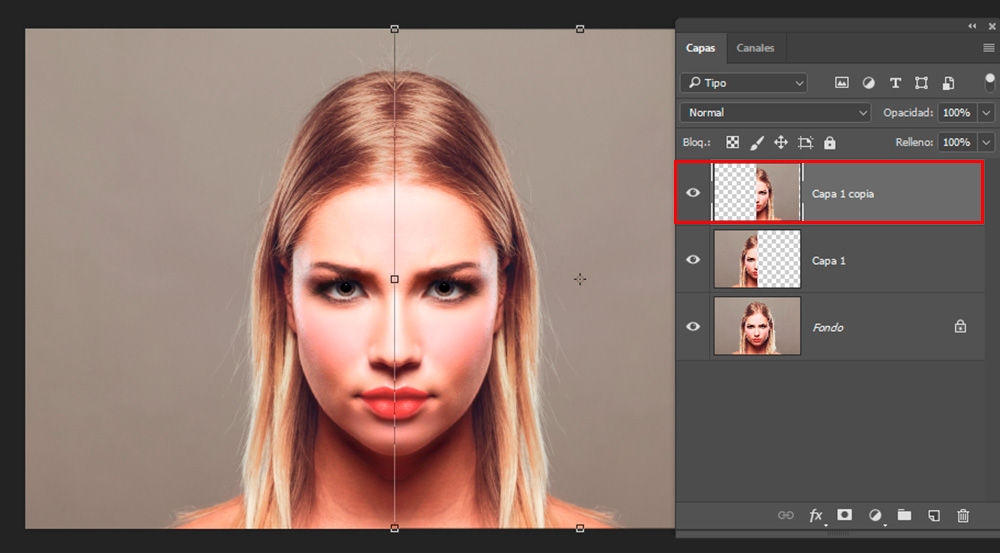Delete layer with trash icon

(963, 515)
